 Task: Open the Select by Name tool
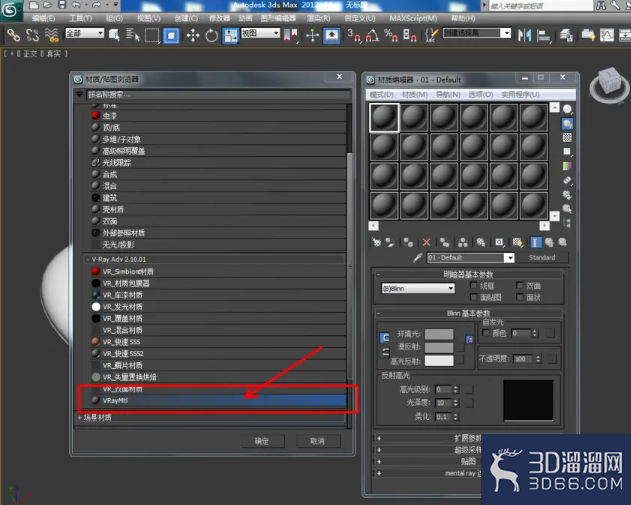tap(132, 35)
